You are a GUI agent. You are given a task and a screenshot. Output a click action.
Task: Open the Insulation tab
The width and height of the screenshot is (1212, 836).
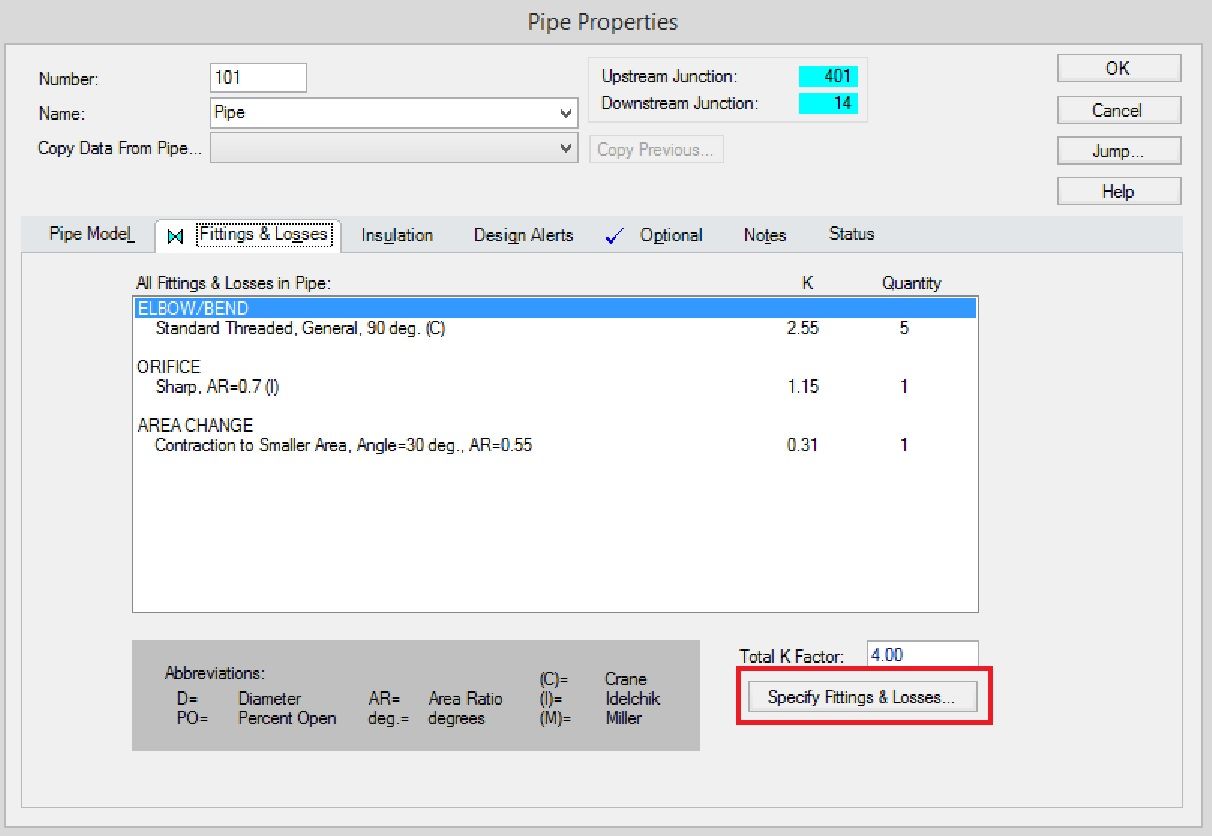pyautogui.click(x=397, y=235)
